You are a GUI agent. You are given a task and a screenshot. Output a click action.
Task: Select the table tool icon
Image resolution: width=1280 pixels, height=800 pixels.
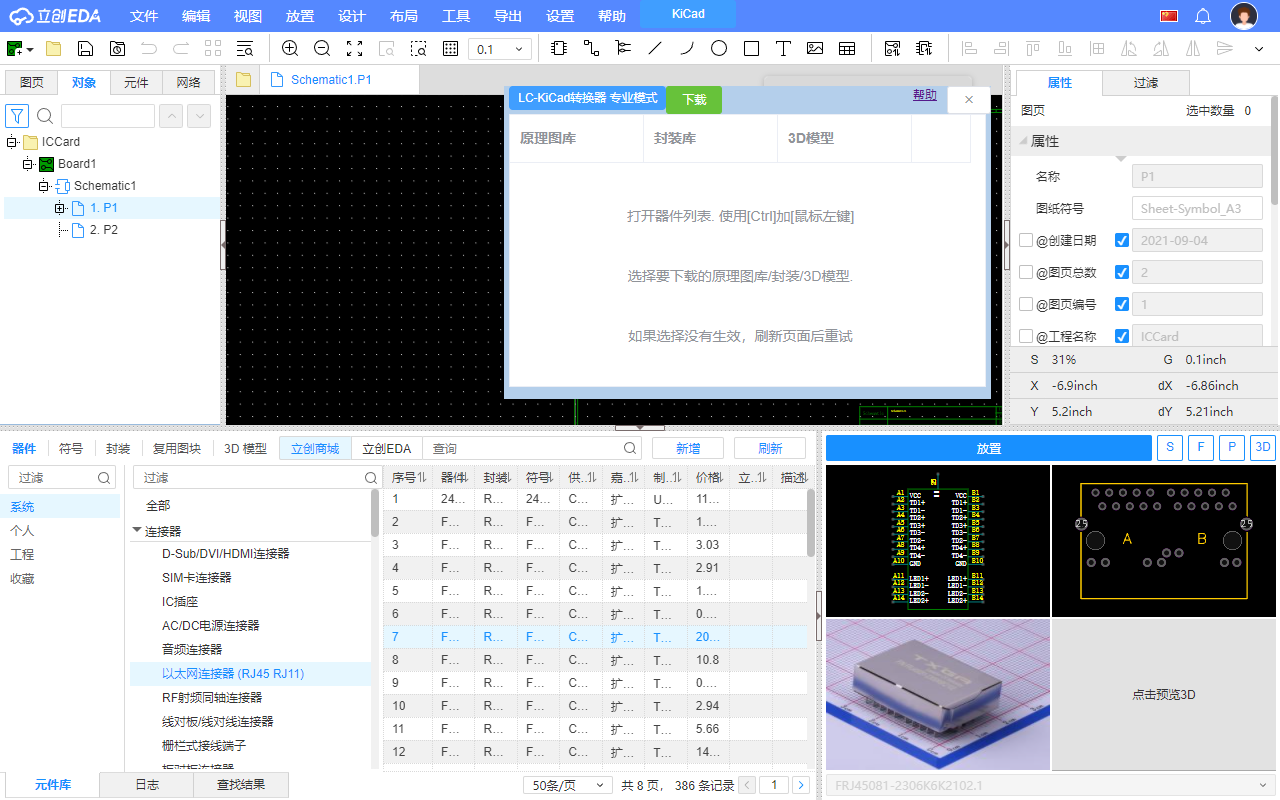point(847,48)
